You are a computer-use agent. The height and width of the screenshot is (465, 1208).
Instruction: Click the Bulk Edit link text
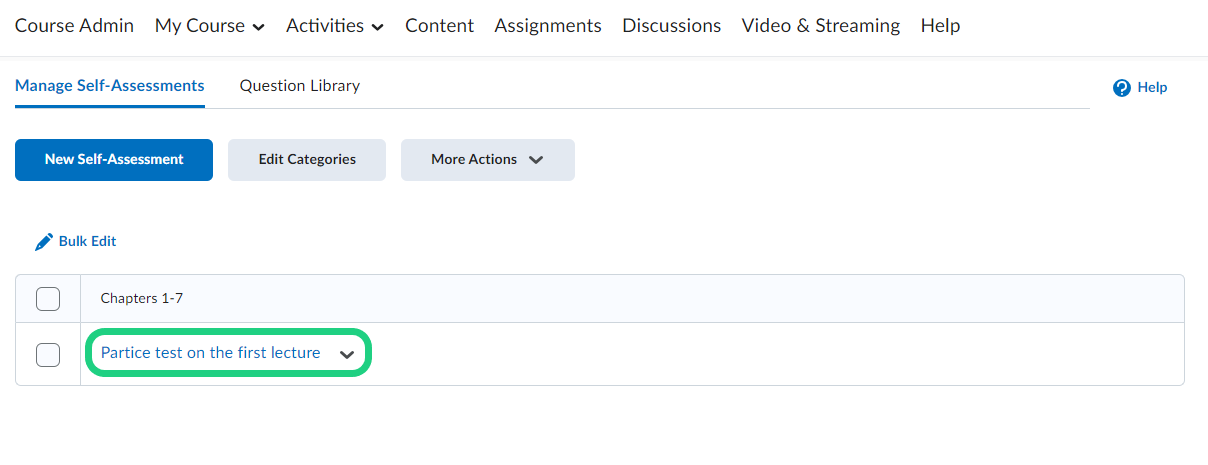pyautogui.click(x=87, y=242)
